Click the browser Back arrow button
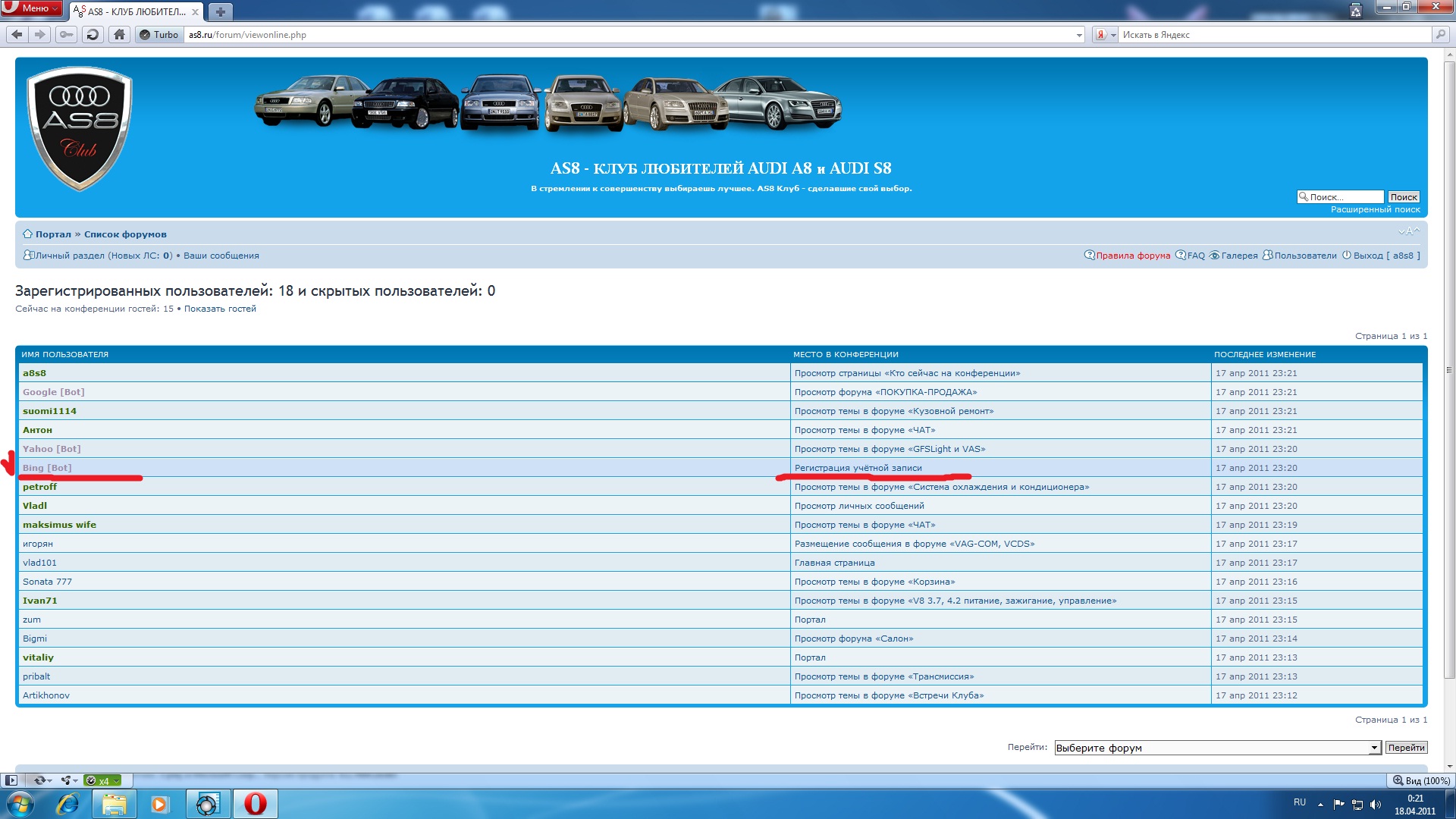The width and height of the screenshot is (1456, 819). tap(17, 34)
